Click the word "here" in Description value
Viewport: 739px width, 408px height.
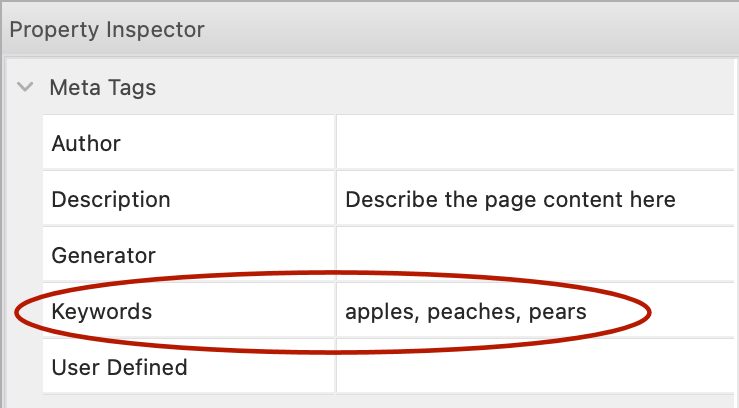pyautogui.click(x=654, y=200)
